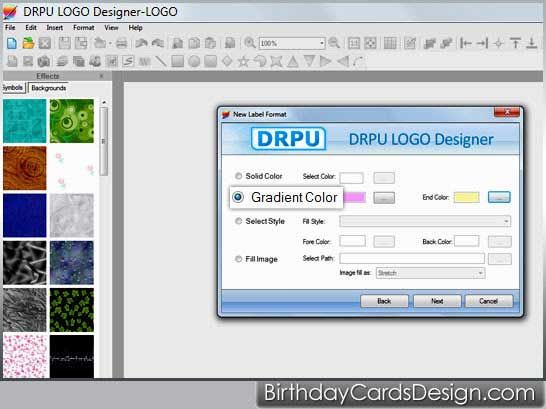
Task: Select the Gradient Color radio button
Action: click(x=238, y=197)
